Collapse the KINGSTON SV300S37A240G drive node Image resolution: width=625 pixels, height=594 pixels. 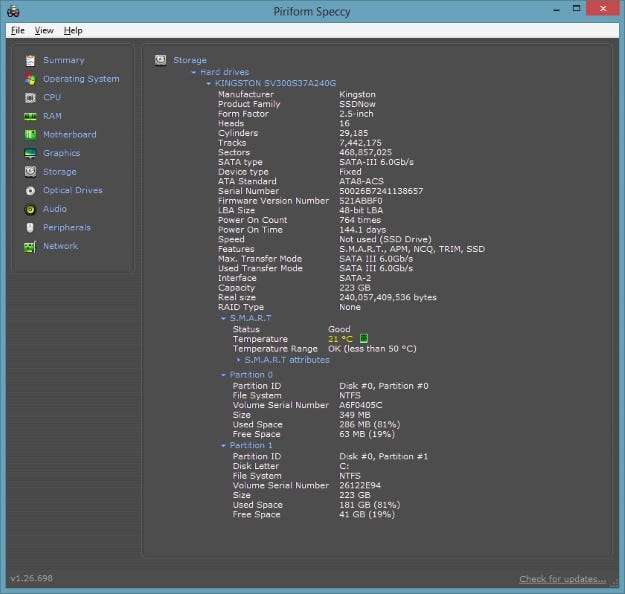208,83
